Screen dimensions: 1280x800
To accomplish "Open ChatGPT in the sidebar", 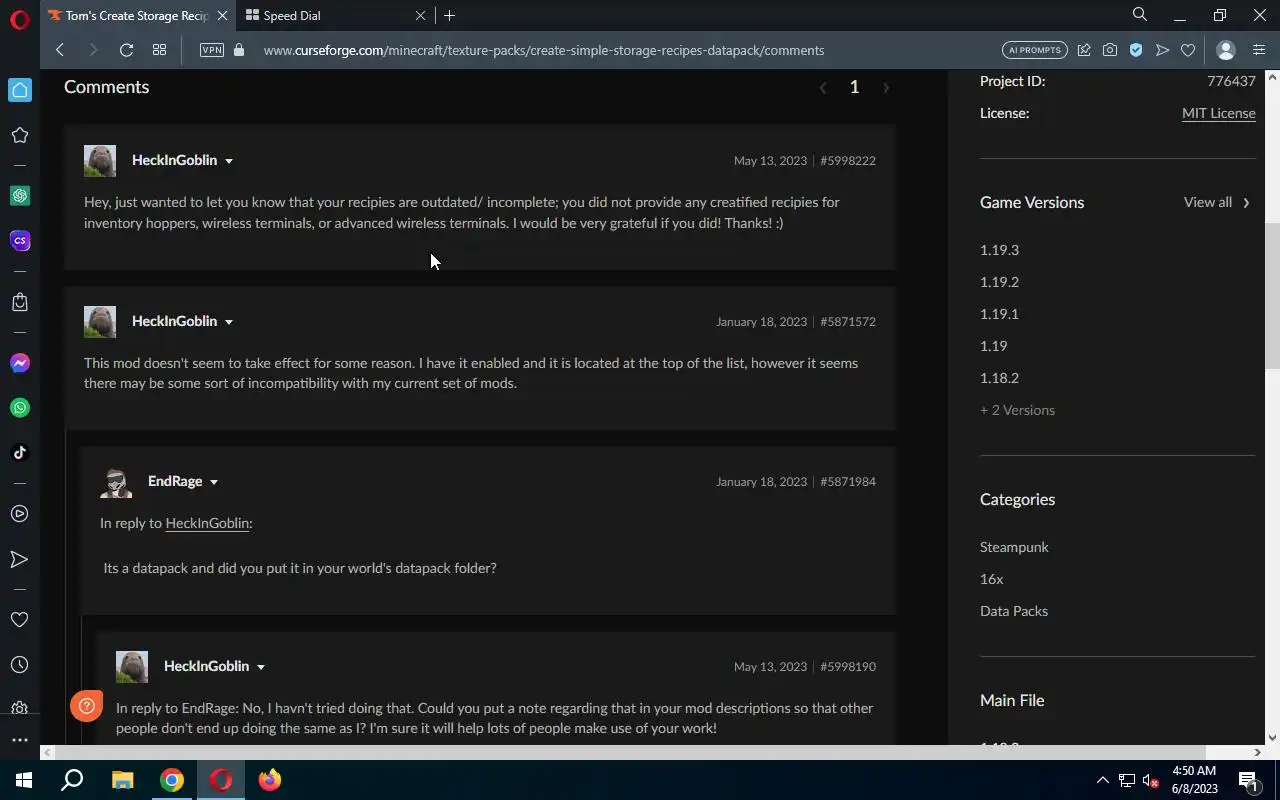I will click(x=19, y=196).
